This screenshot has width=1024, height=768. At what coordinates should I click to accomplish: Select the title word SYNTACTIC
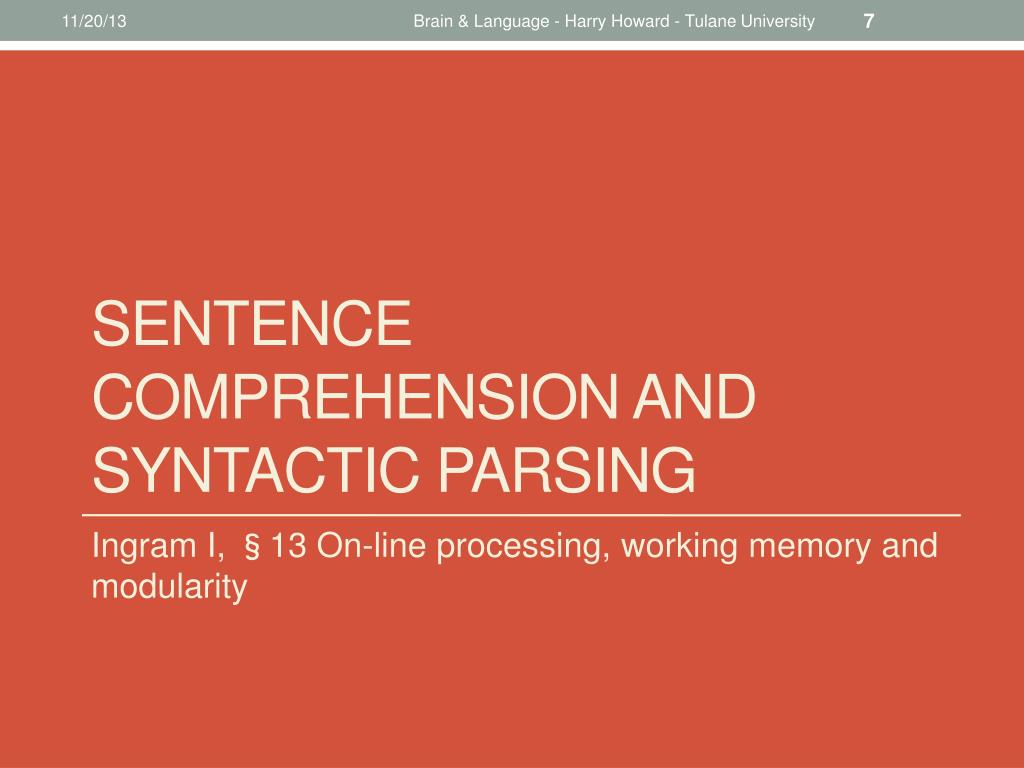255,470
